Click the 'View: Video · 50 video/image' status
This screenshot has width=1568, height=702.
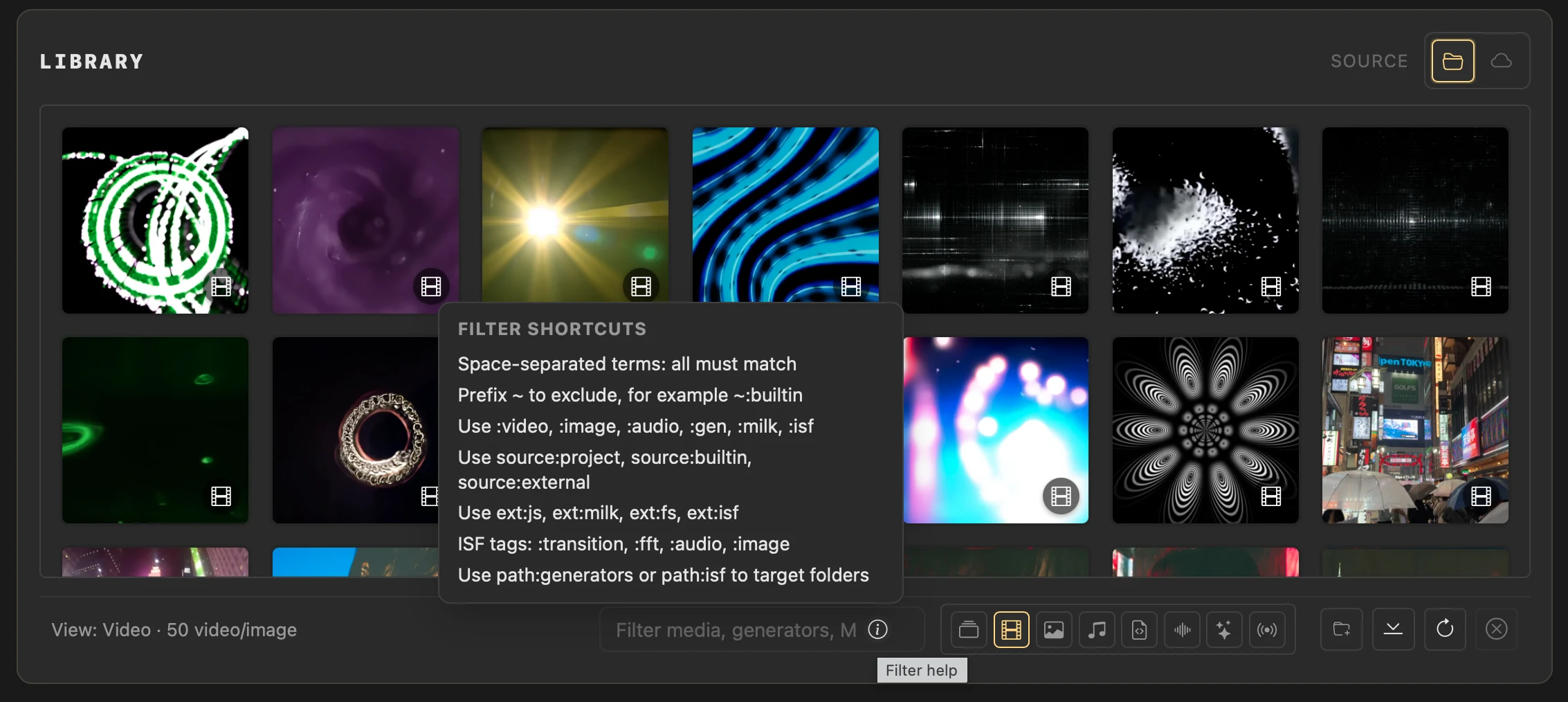[x=174, y=630]
